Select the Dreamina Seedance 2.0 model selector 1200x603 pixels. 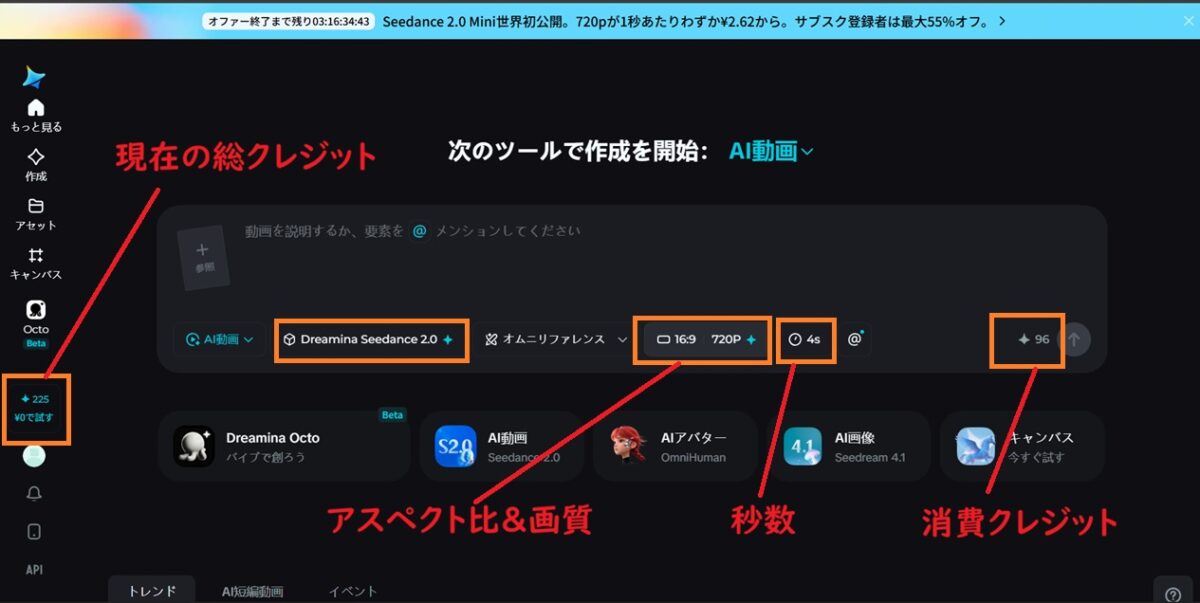point(370,340)
